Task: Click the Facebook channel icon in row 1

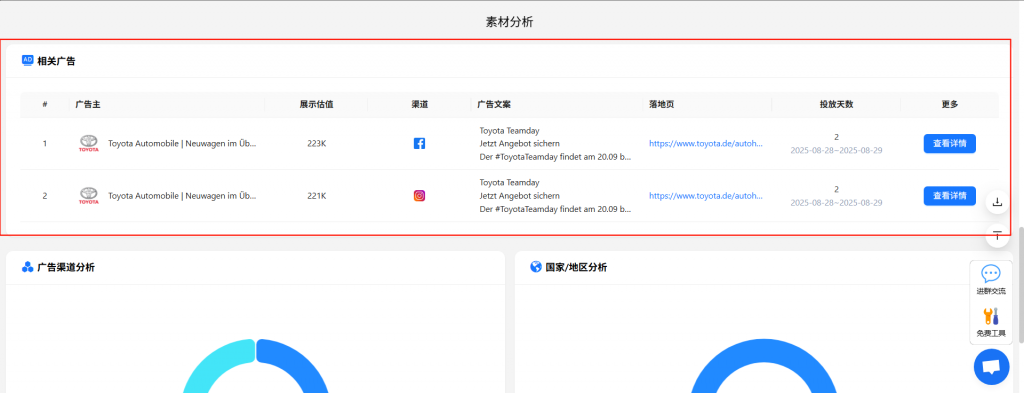Action: click(419, 144)
